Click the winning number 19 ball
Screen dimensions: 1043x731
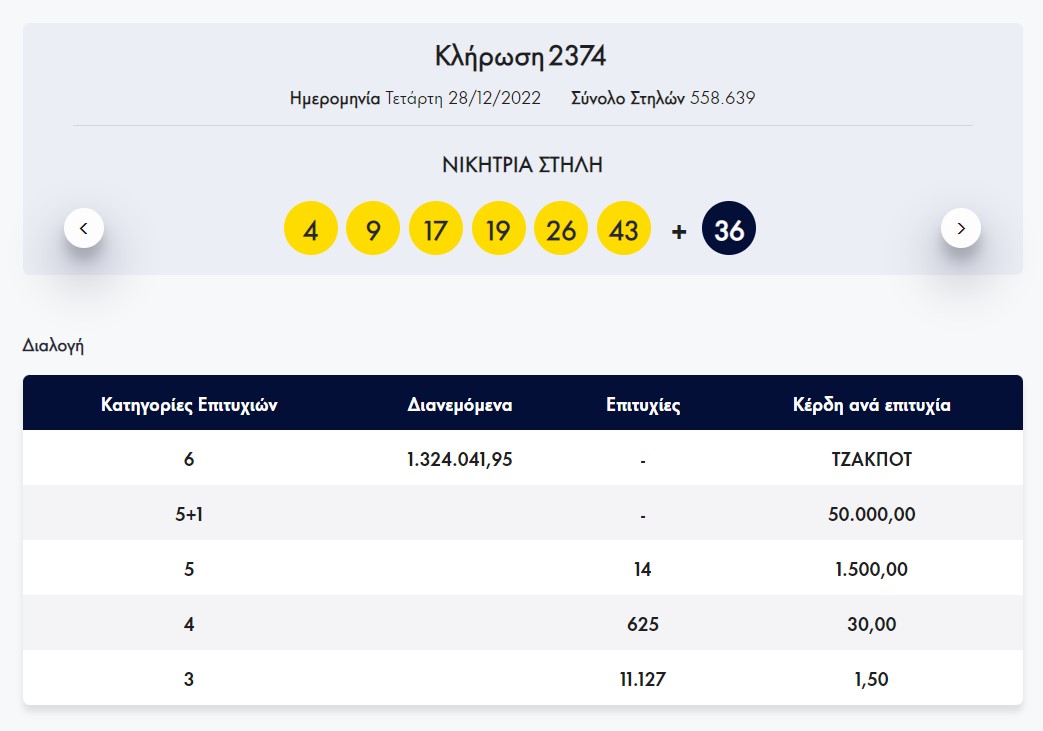point(499,228)
